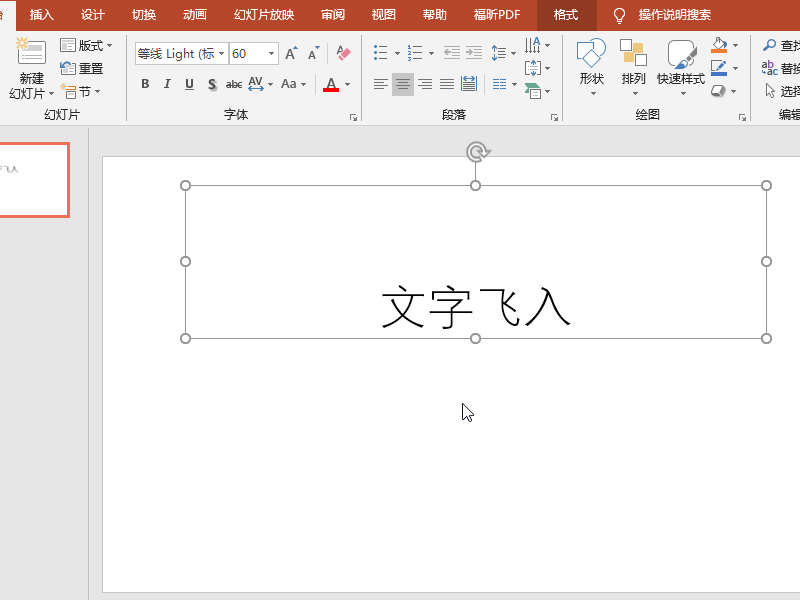Open the Arrange (排列) menu
This screenshot has width=800, height=600.
(x=633, y=67)
